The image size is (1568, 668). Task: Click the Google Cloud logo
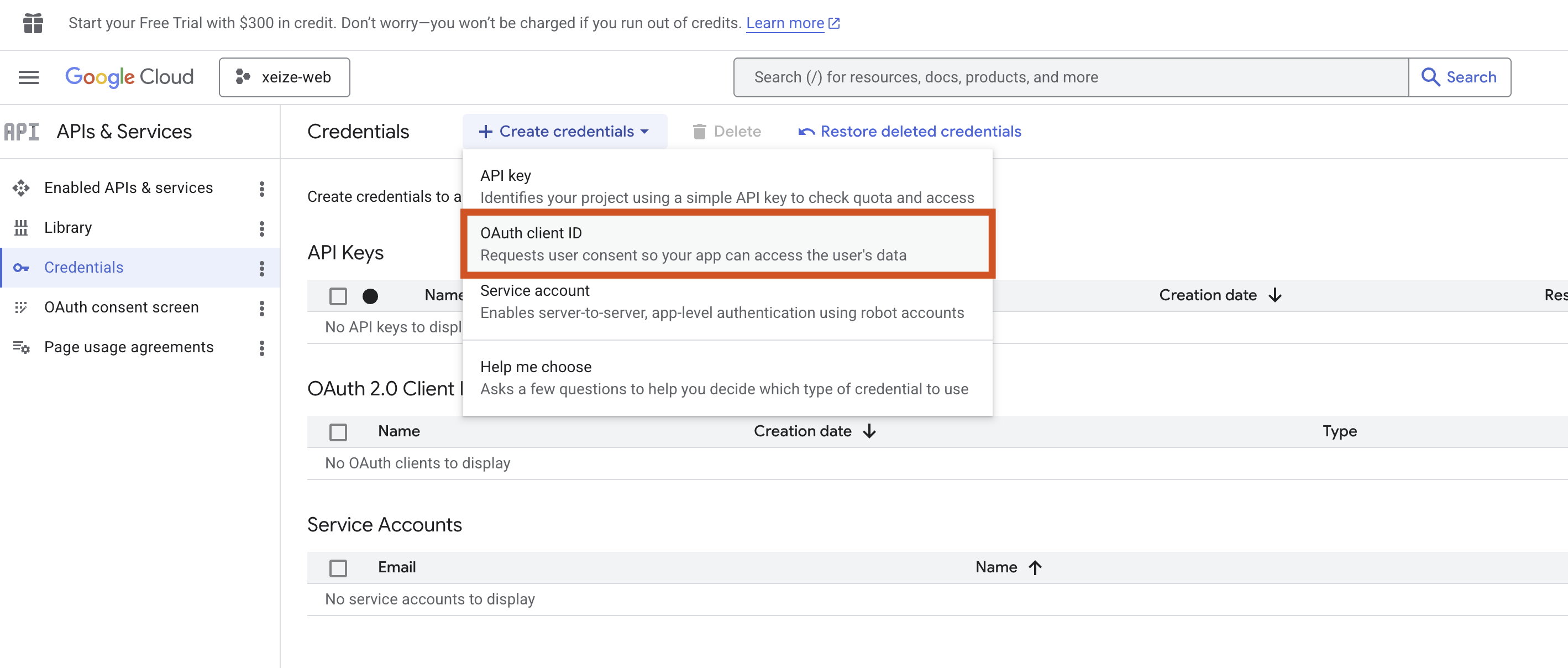pos(129,77)
